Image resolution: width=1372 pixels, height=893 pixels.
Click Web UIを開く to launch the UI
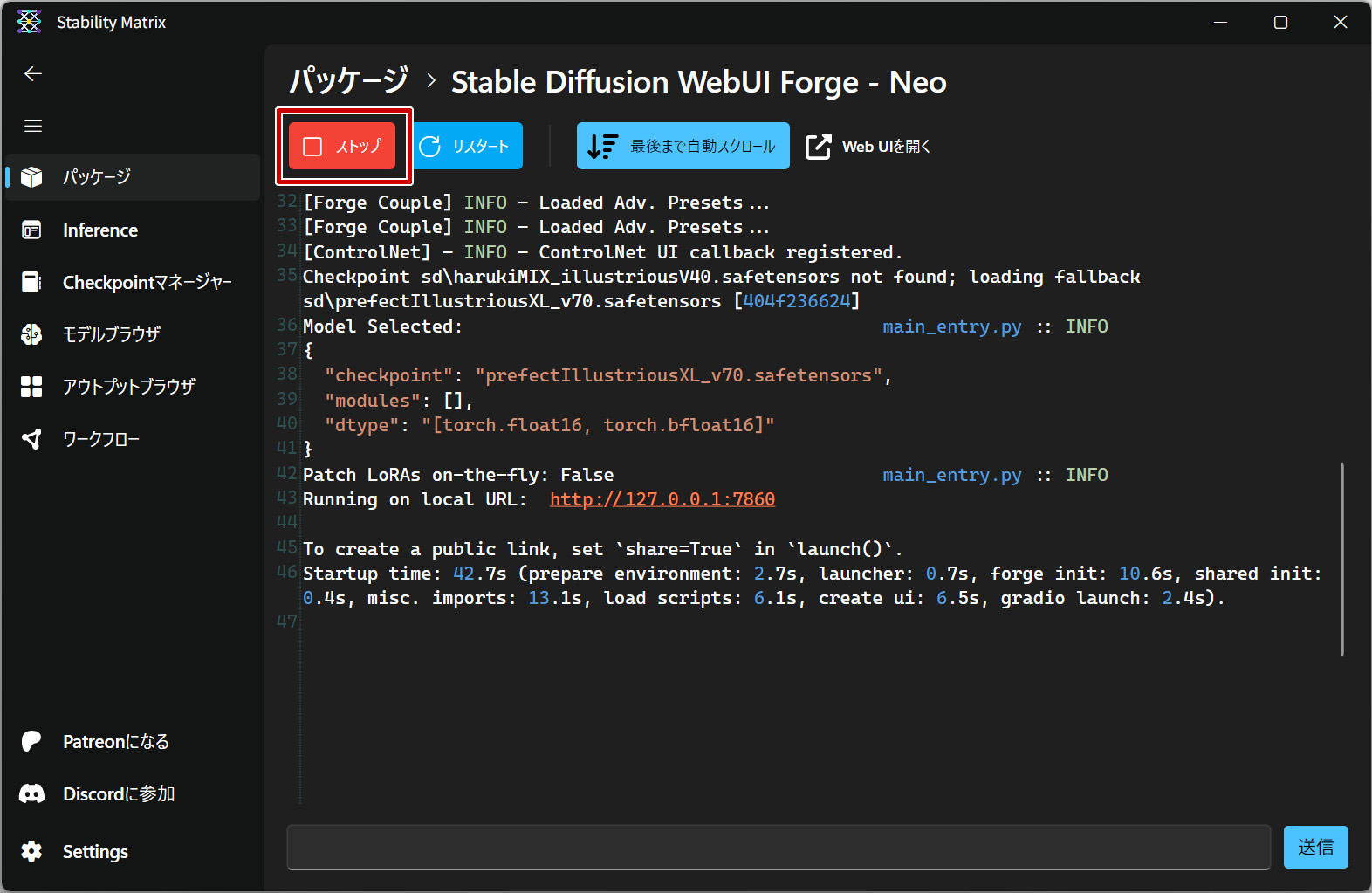869,147
